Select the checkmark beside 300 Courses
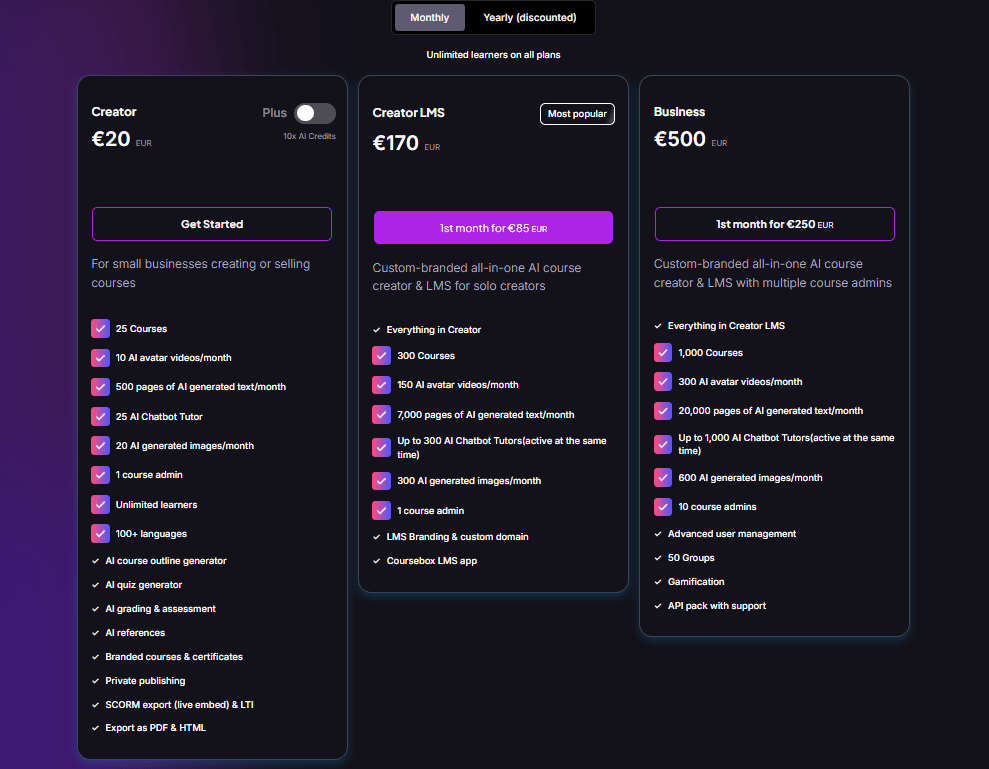Image resolution: width=989 pixels, height=769 pixels. (x=381, y=355)
